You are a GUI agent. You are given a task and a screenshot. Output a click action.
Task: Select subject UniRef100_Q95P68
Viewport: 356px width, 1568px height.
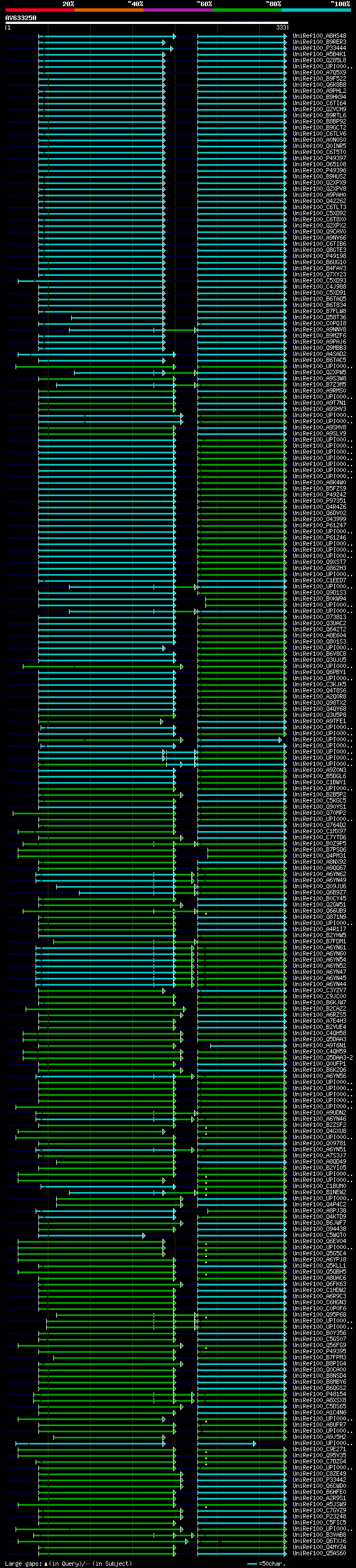[319, 1315]
